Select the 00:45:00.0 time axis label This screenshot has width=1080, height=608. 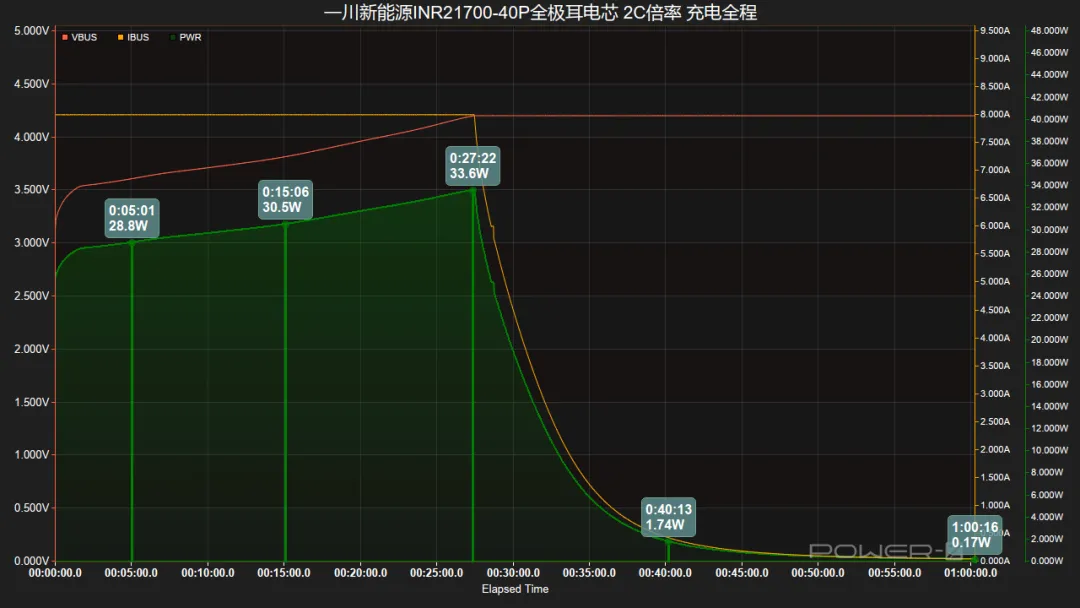(x=742, y=573)
